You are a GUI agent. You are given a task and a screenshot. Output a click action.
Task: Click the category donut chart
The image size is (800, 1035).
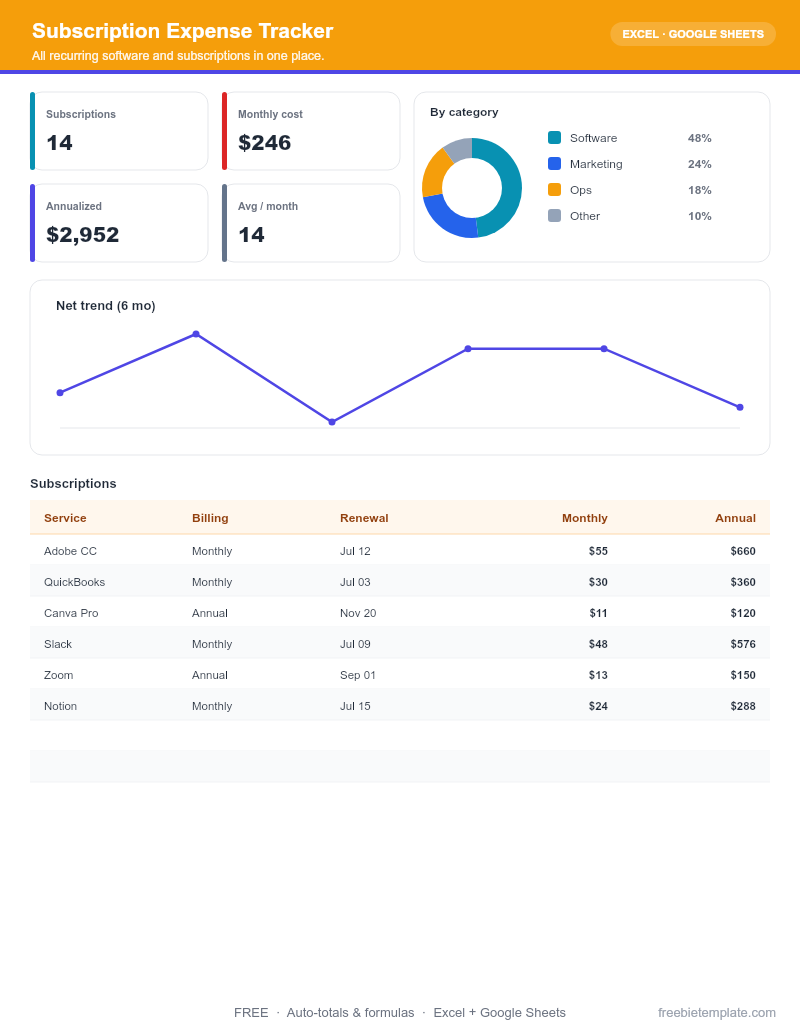tap(472, 187)
